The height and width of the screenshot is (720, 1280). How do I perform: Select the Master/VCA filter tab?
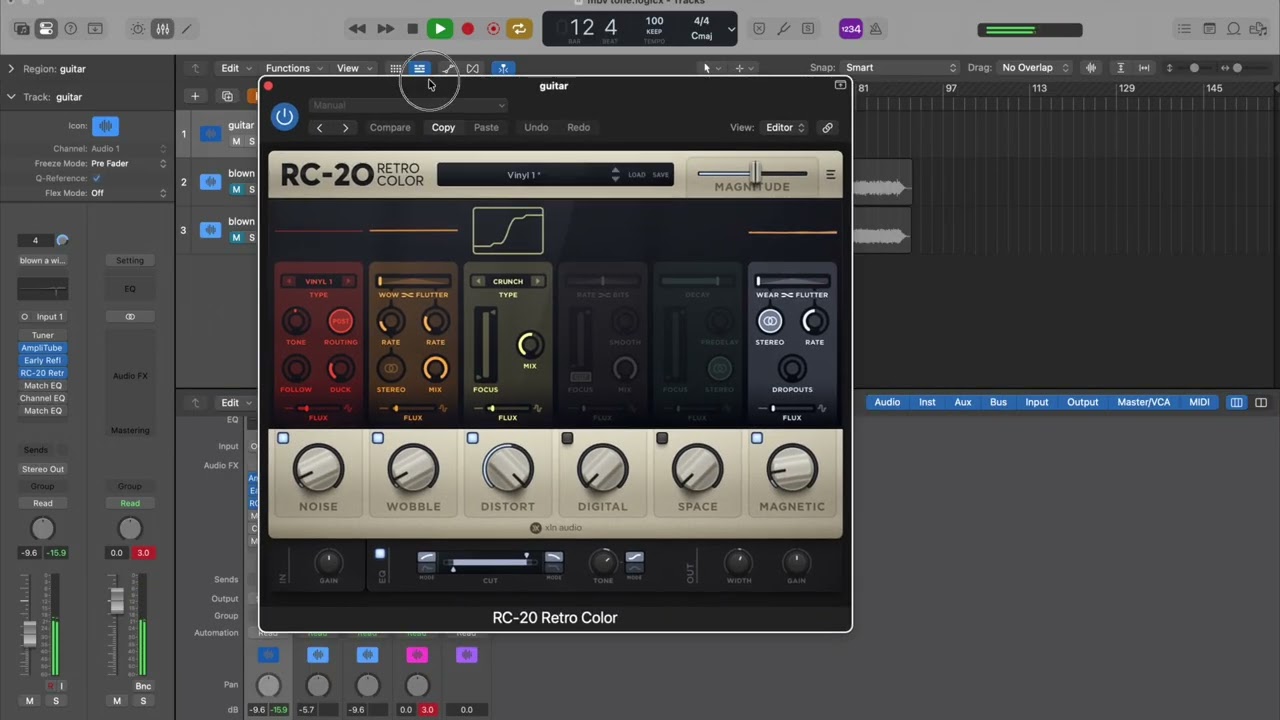[x=1143, y=402]
